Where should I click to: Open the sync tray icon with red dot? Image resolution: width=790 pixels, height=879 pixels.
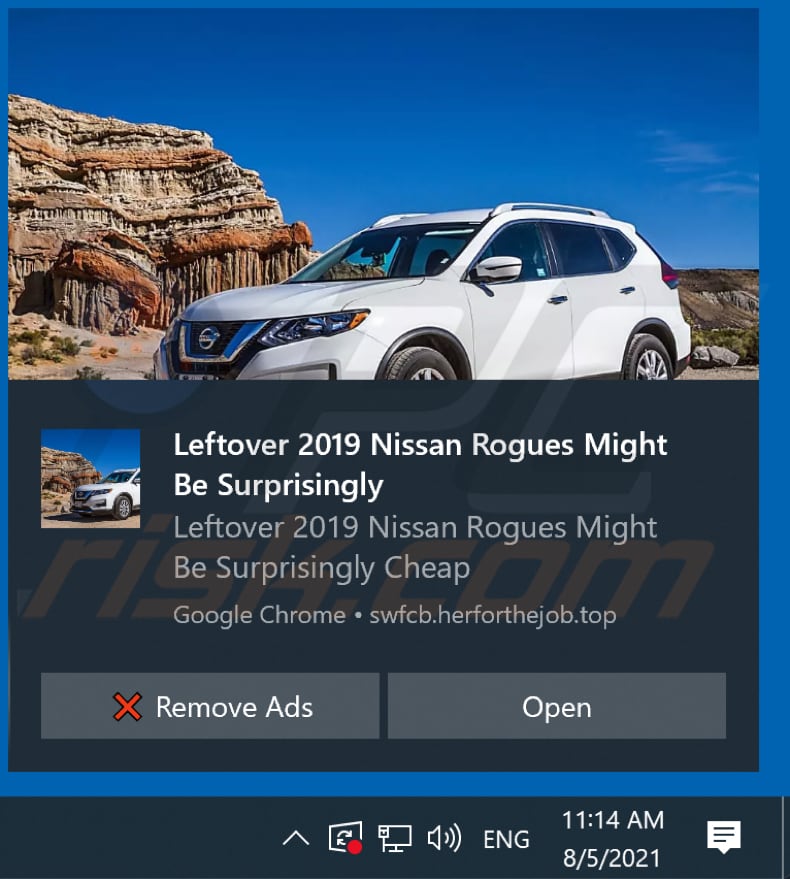345,838
